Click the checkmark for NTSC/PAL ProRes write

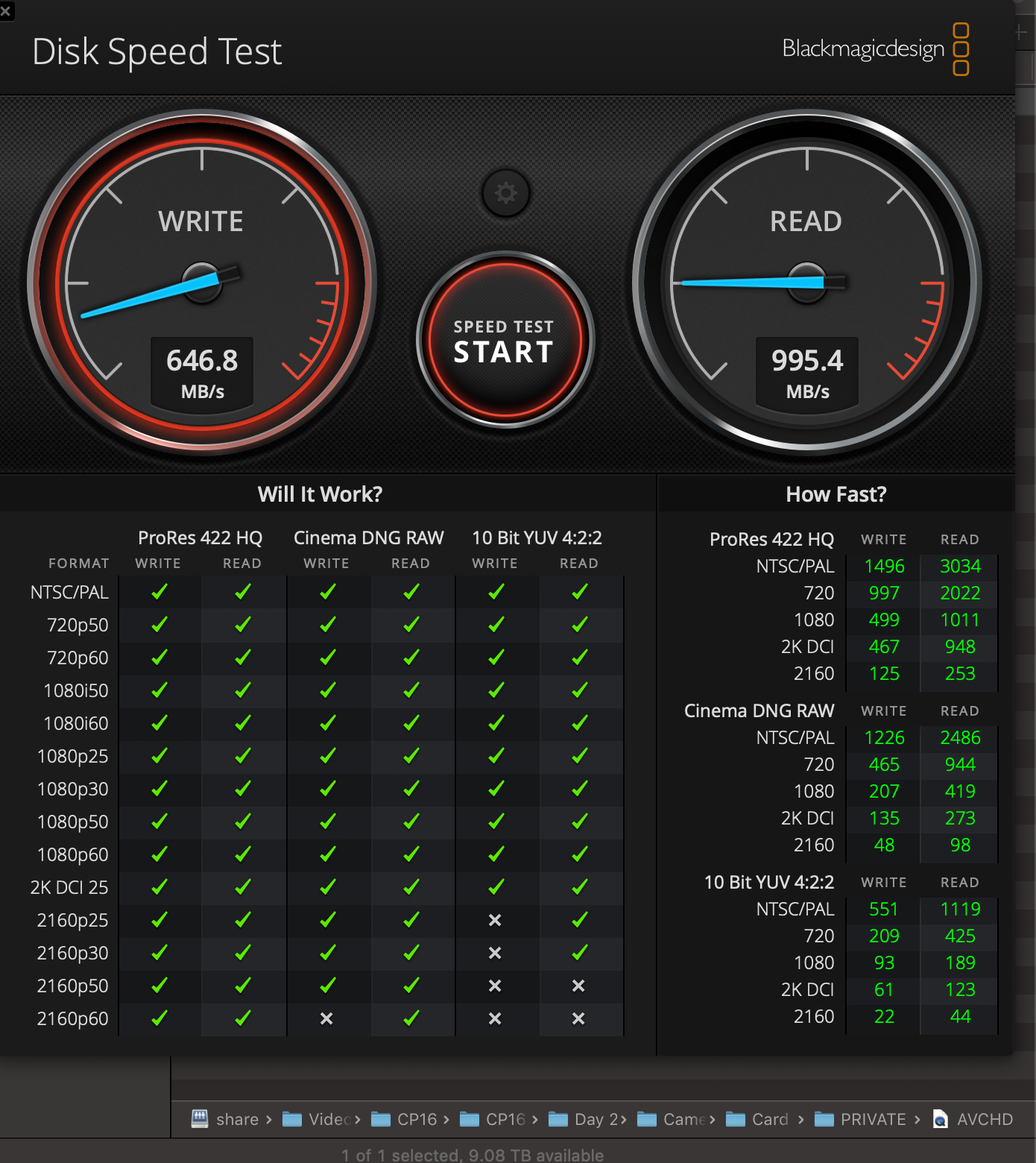pos(159,592)
